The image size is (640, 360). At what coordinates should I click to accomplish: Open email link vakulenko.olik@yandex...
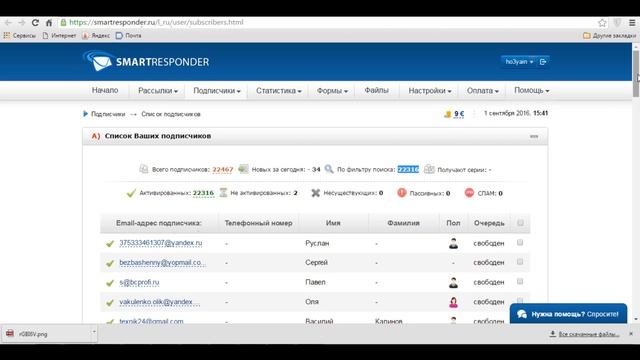(160, 302)
